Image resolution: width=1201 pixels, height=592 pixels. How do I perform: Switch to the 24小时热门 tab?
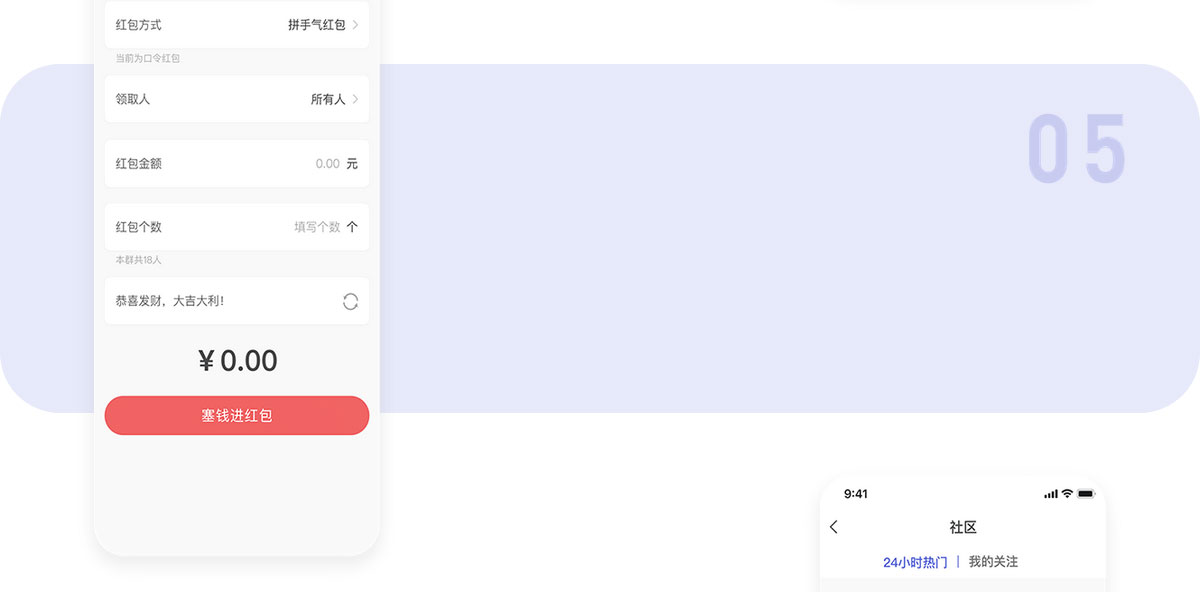coord(915,562)
